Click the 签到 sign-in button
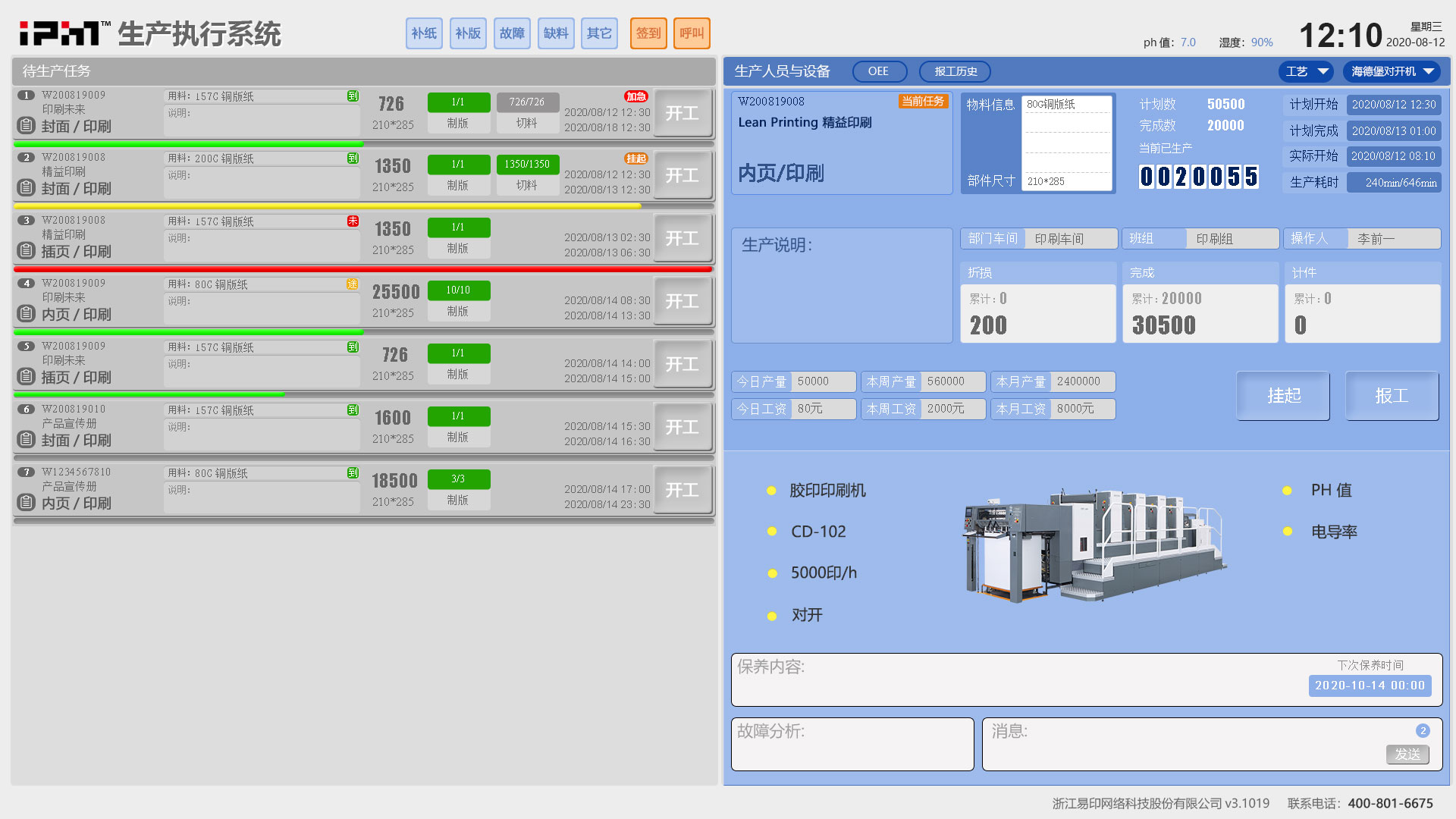 pyautogui.click(x=648, y=33)
